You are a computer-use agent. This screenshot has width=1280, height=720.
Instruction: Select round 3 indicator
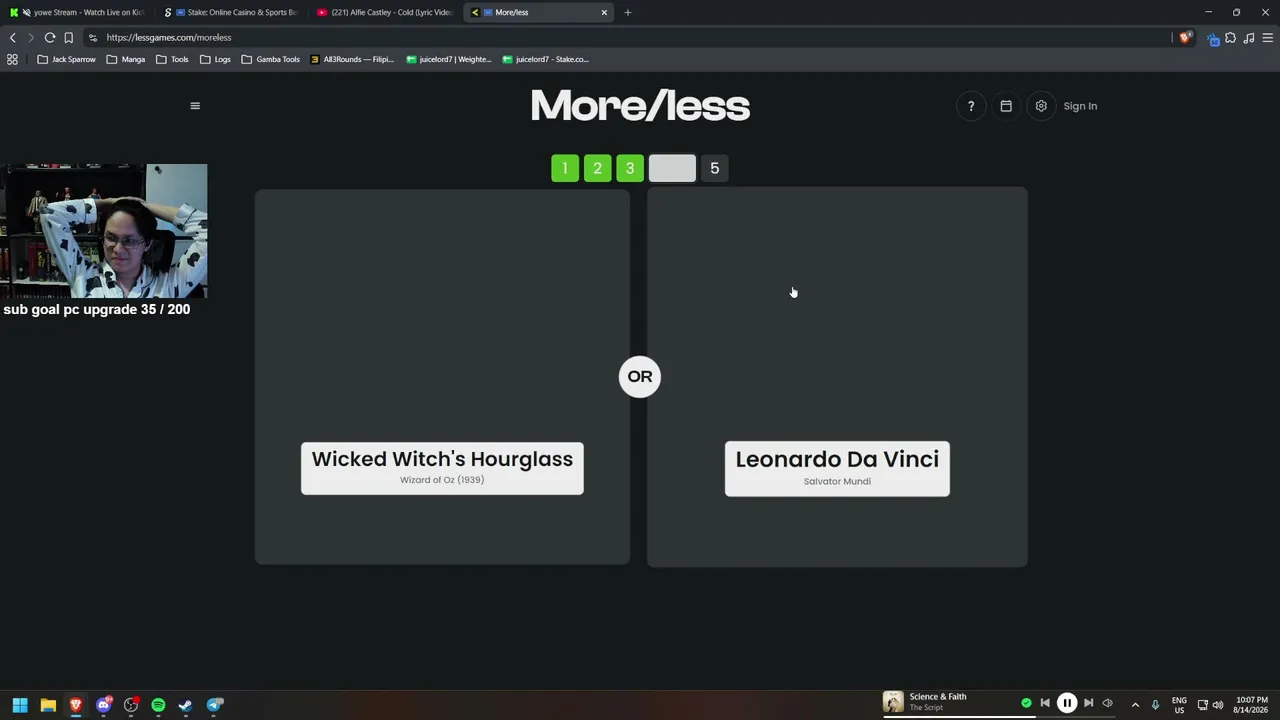click(x=630, y=168)
